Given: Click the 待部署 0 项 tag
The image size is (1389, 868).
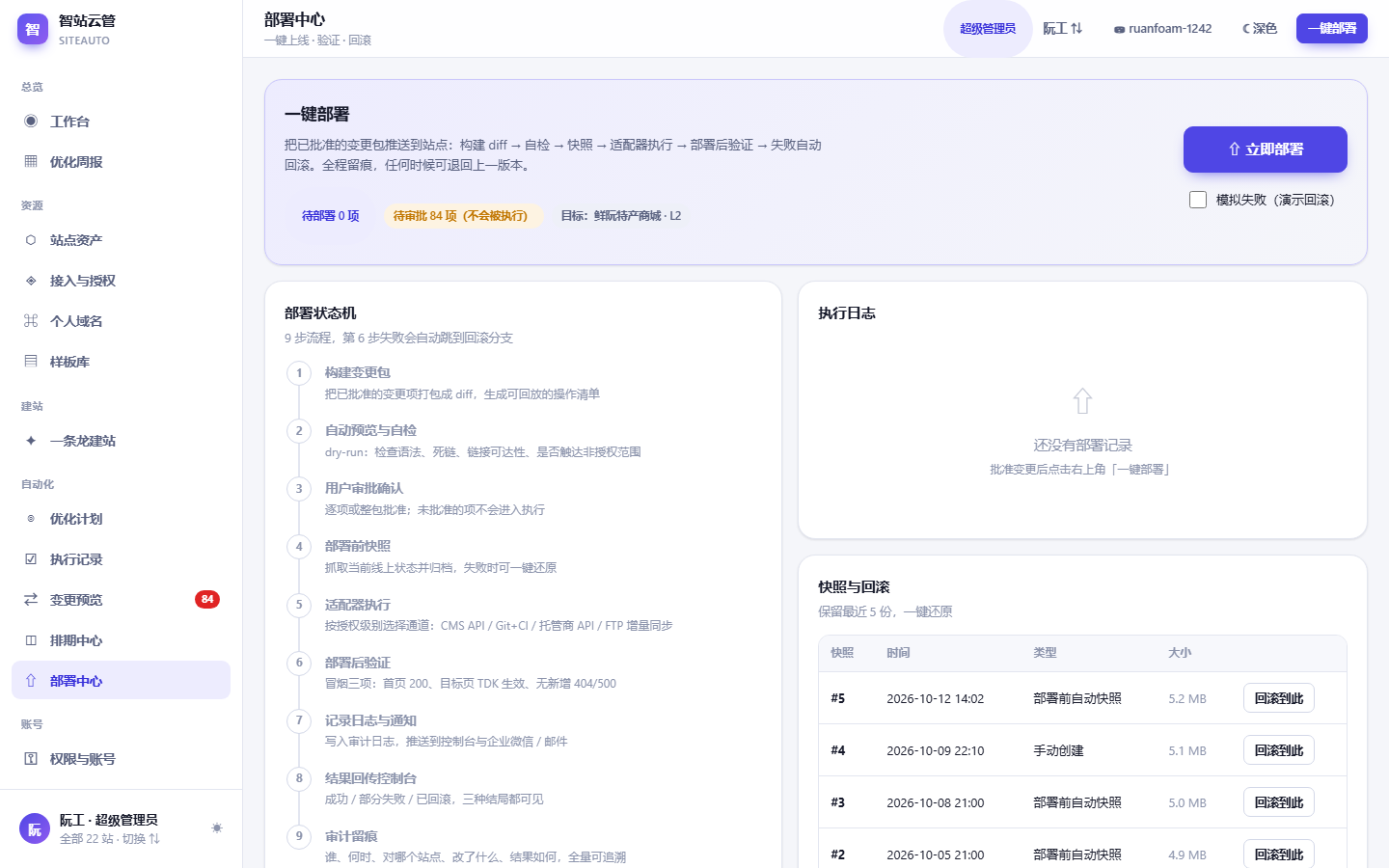Looking at the screenshot, I should point(330,216).
